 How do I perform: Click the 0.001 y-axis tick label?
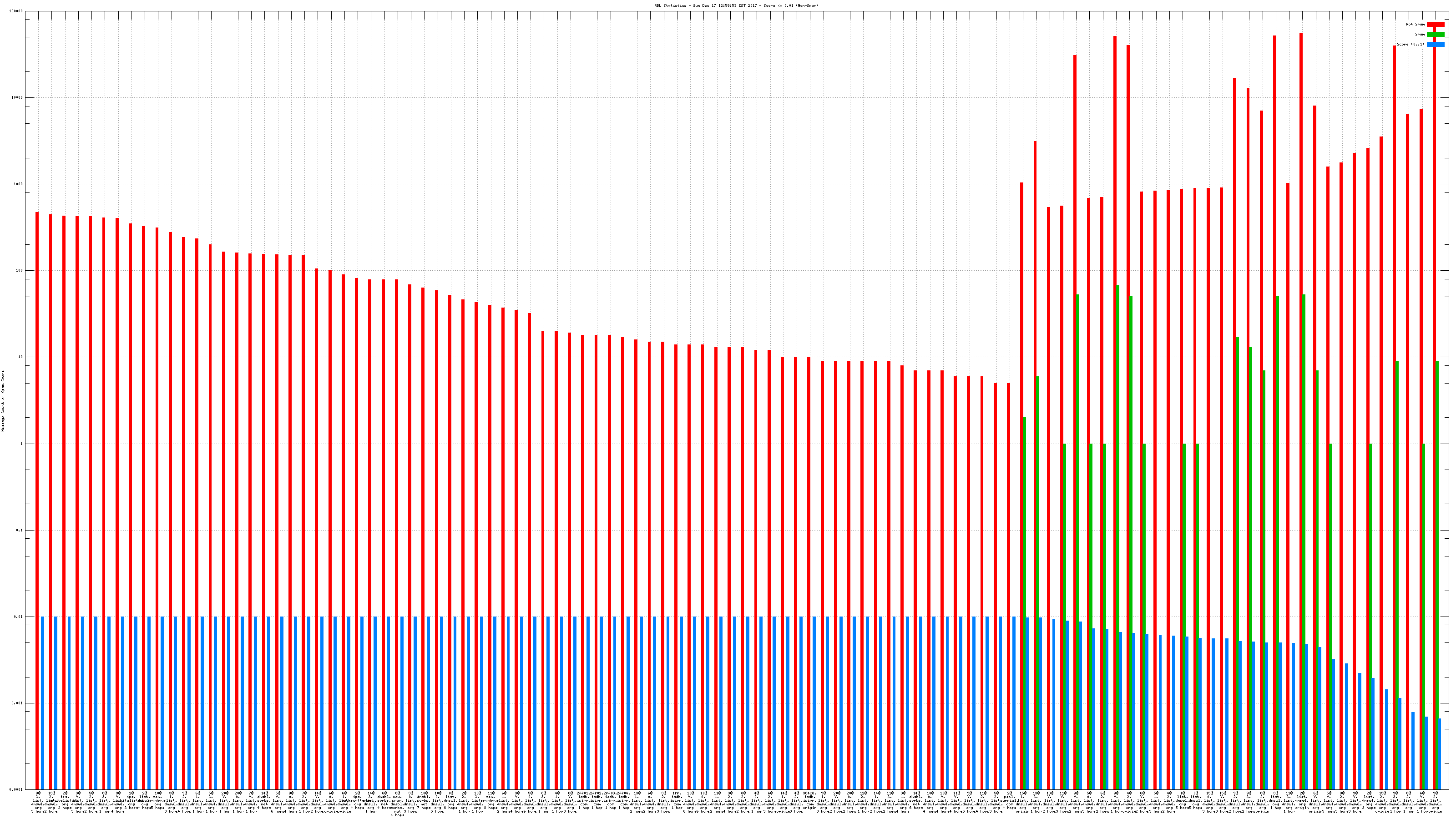pos(18,704)
